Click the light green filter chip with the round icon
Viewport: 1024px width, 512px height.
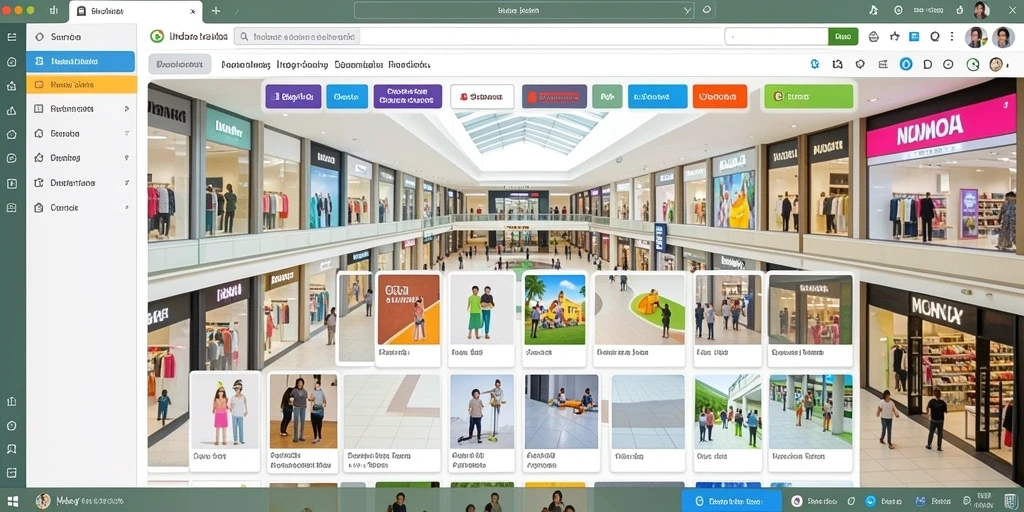pos(808,97)
